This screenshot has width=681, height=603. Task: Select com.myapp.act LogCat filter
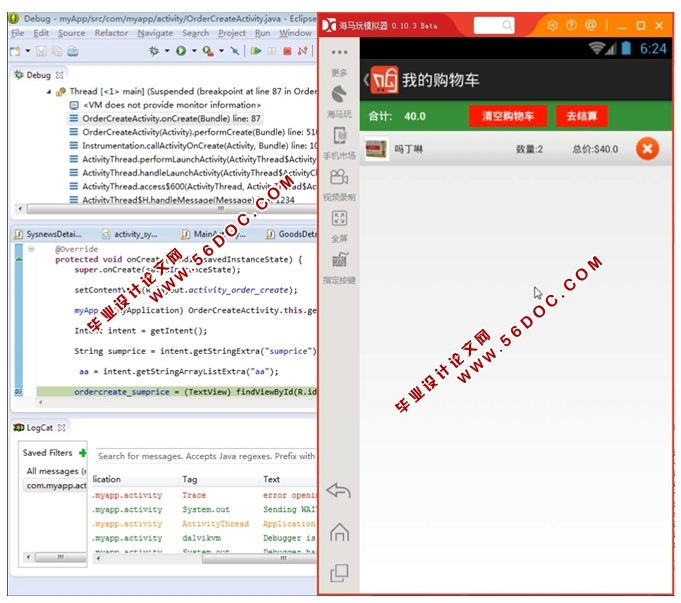coord(55,485)
